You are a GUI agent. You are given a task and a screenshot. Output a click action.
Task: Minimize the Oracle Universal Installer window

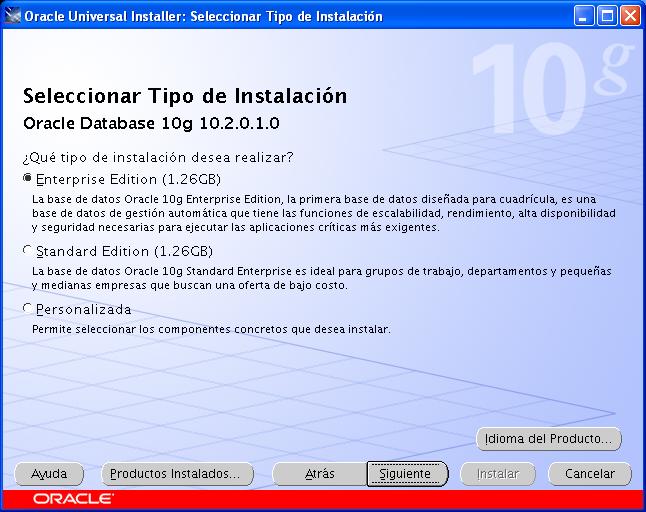(x=584, y=16)
